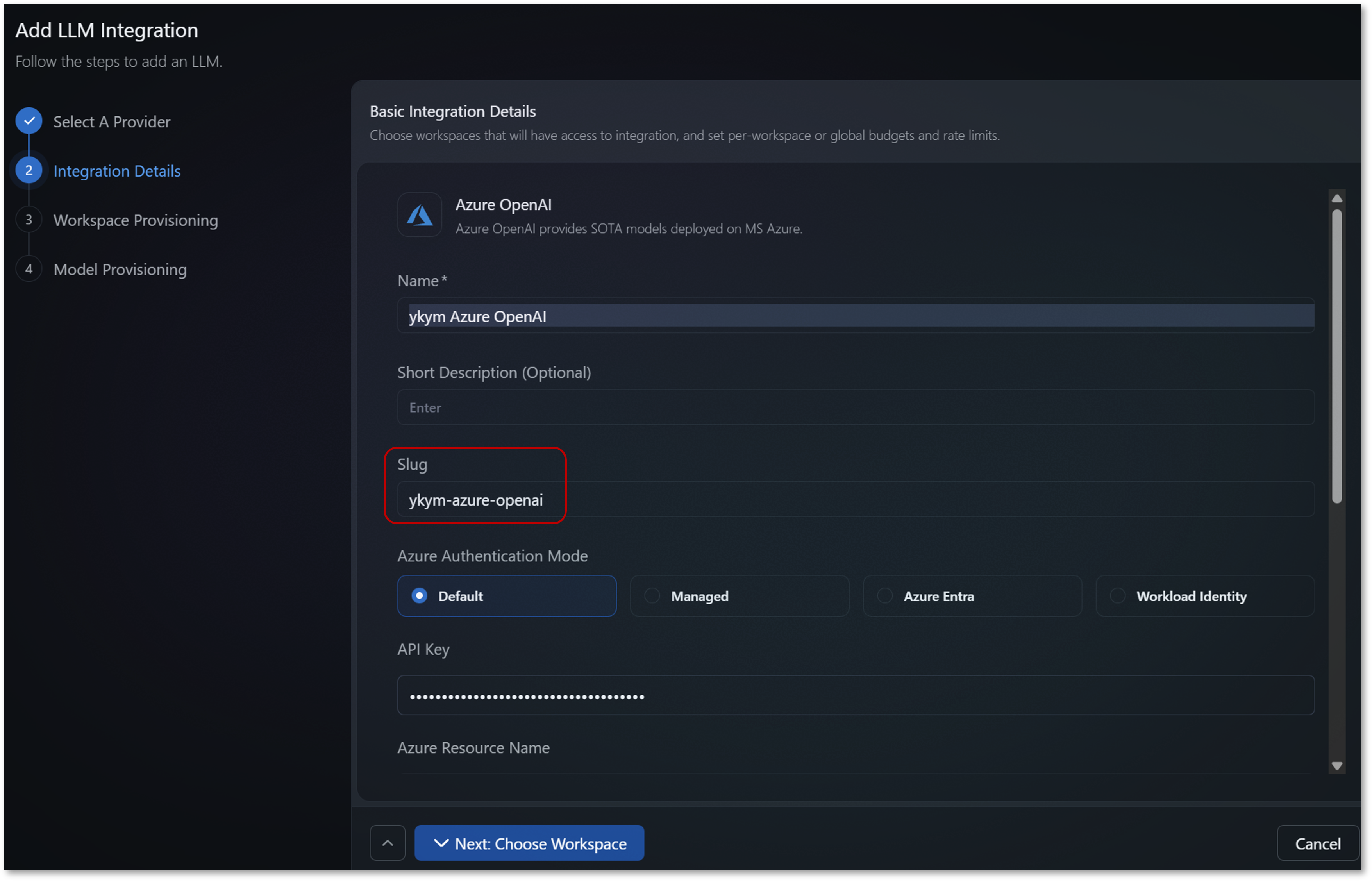Click the Azure OpenAI provider title
Viewport: 1372px width, 881px height.
504,205
